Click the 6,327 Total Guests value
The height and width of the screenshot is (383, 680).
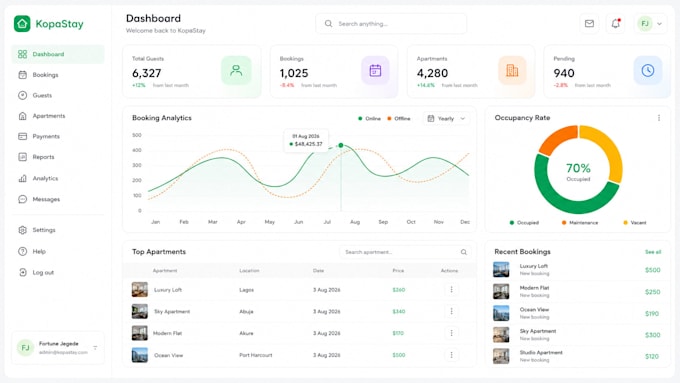point(147,73)
